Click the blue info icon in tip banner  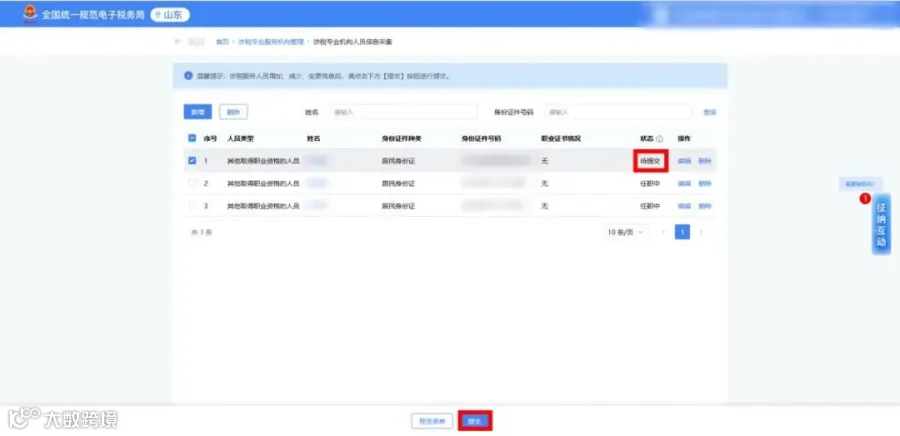[188, 76]
